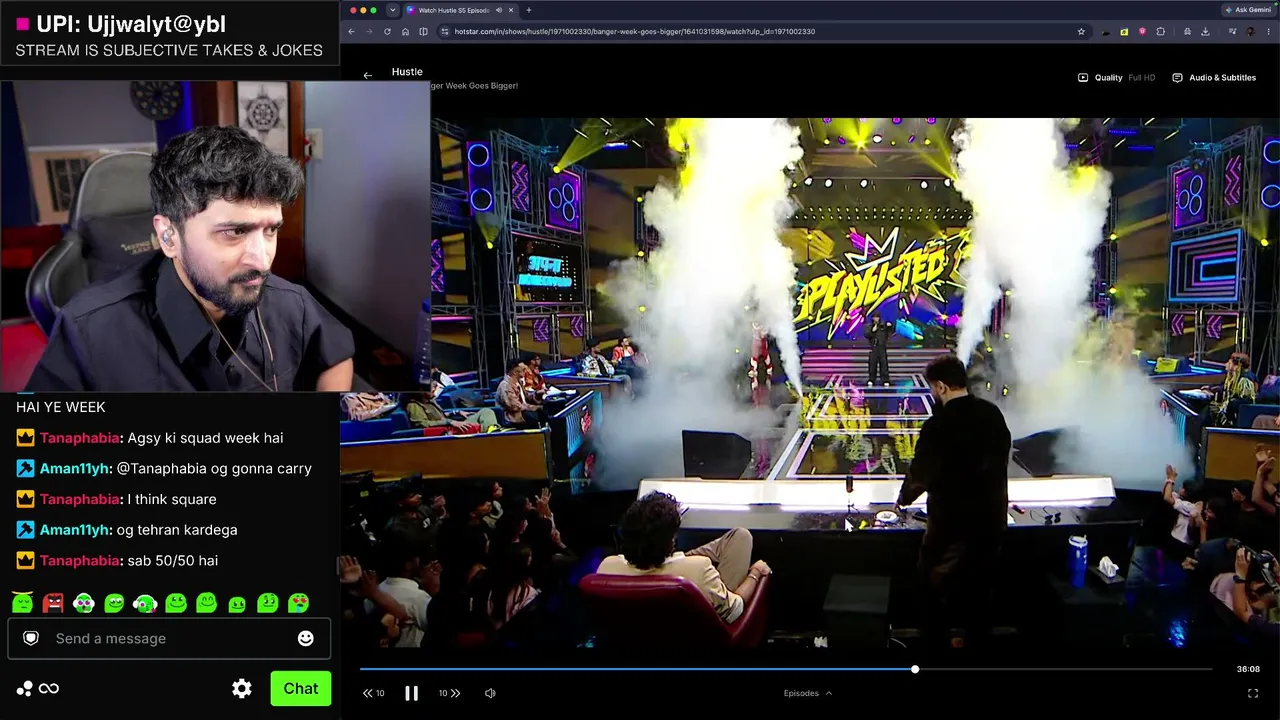Click the blue badge beside 'og tehran kardega'
Image resolution: width=1280 pixels, height=720 pixels.
point(25,530)
